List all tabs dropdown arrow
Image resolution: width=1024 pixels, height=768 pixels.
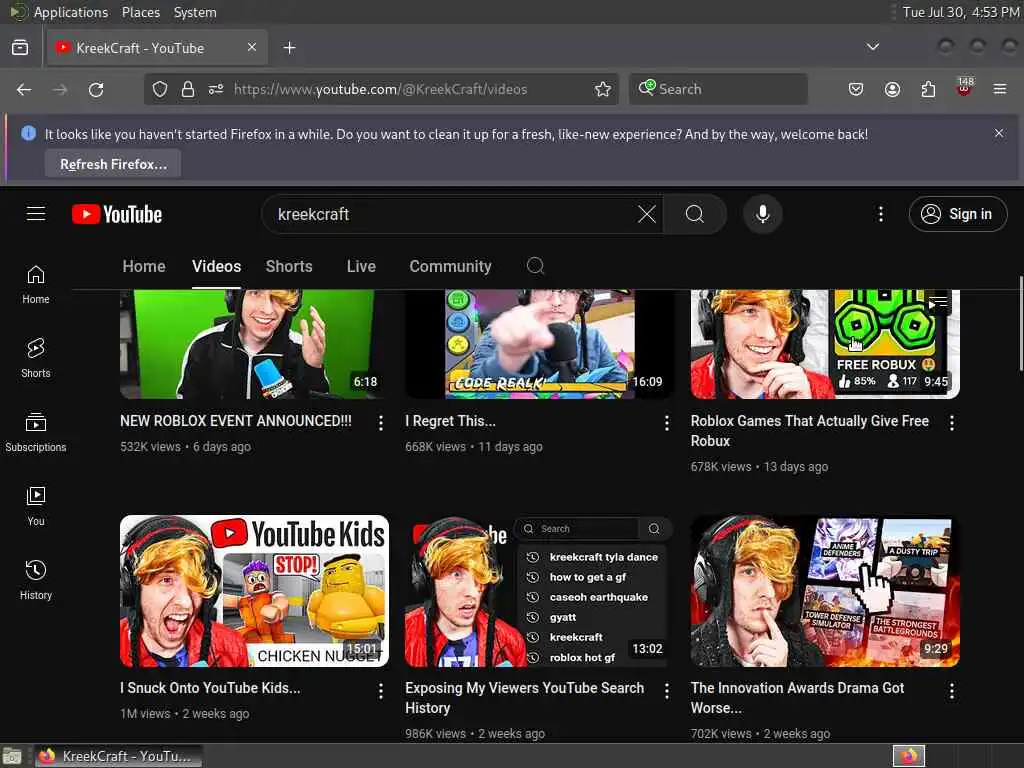click(872, 47)
